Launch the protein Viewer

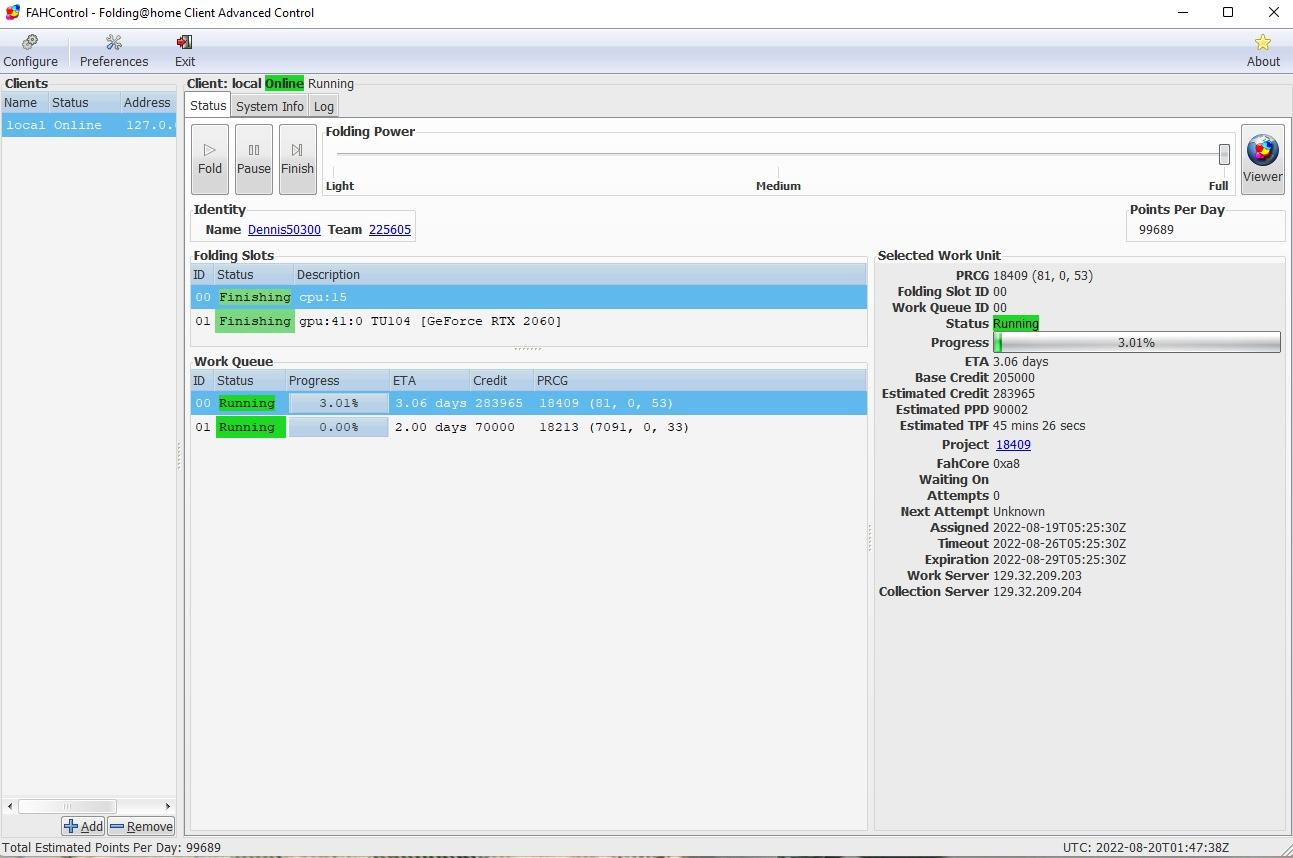point(1262,159)
